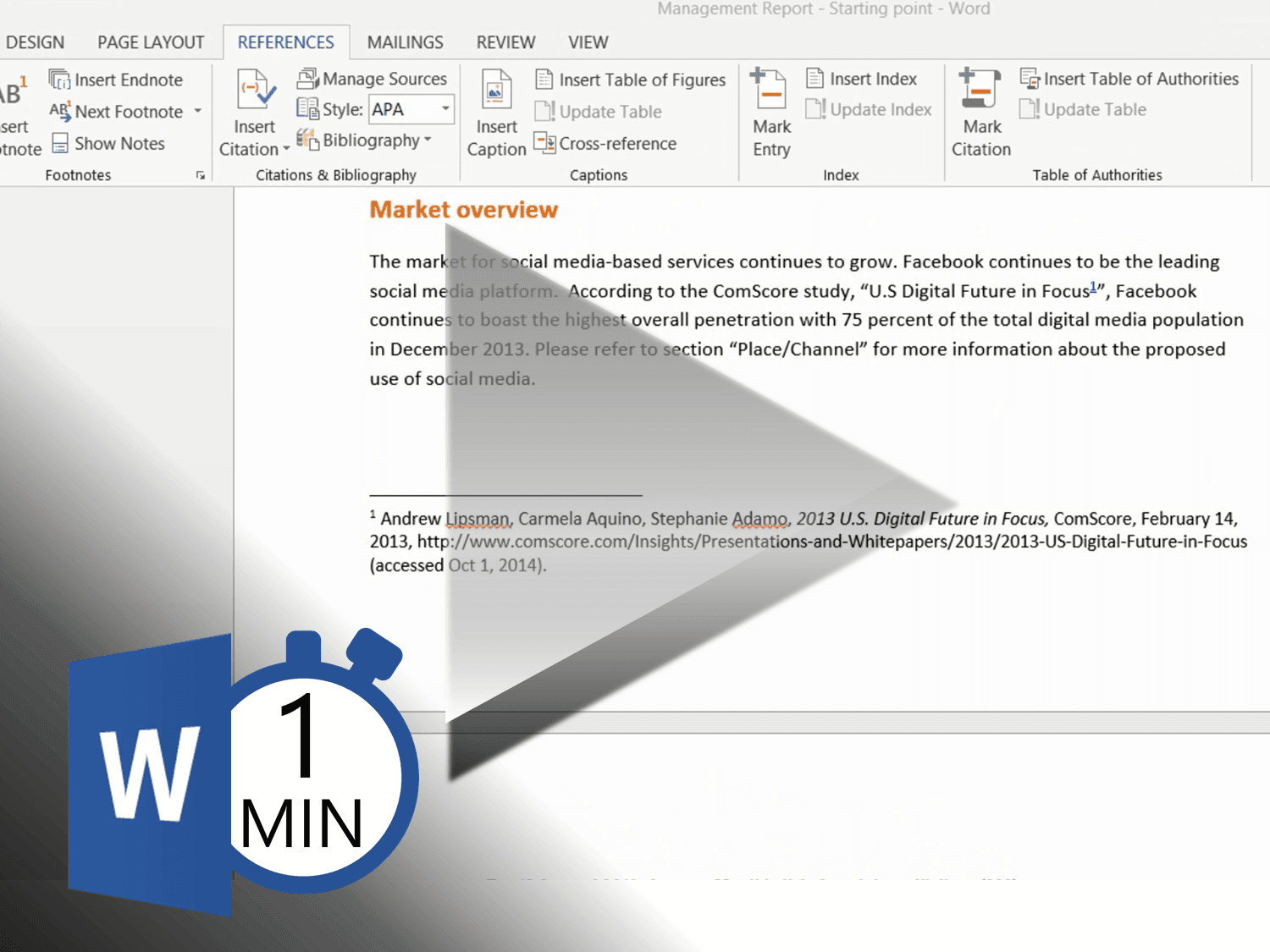Click the Cross-reference label
This screenshot has height=952, width=1270.
[x=617, y=143]
